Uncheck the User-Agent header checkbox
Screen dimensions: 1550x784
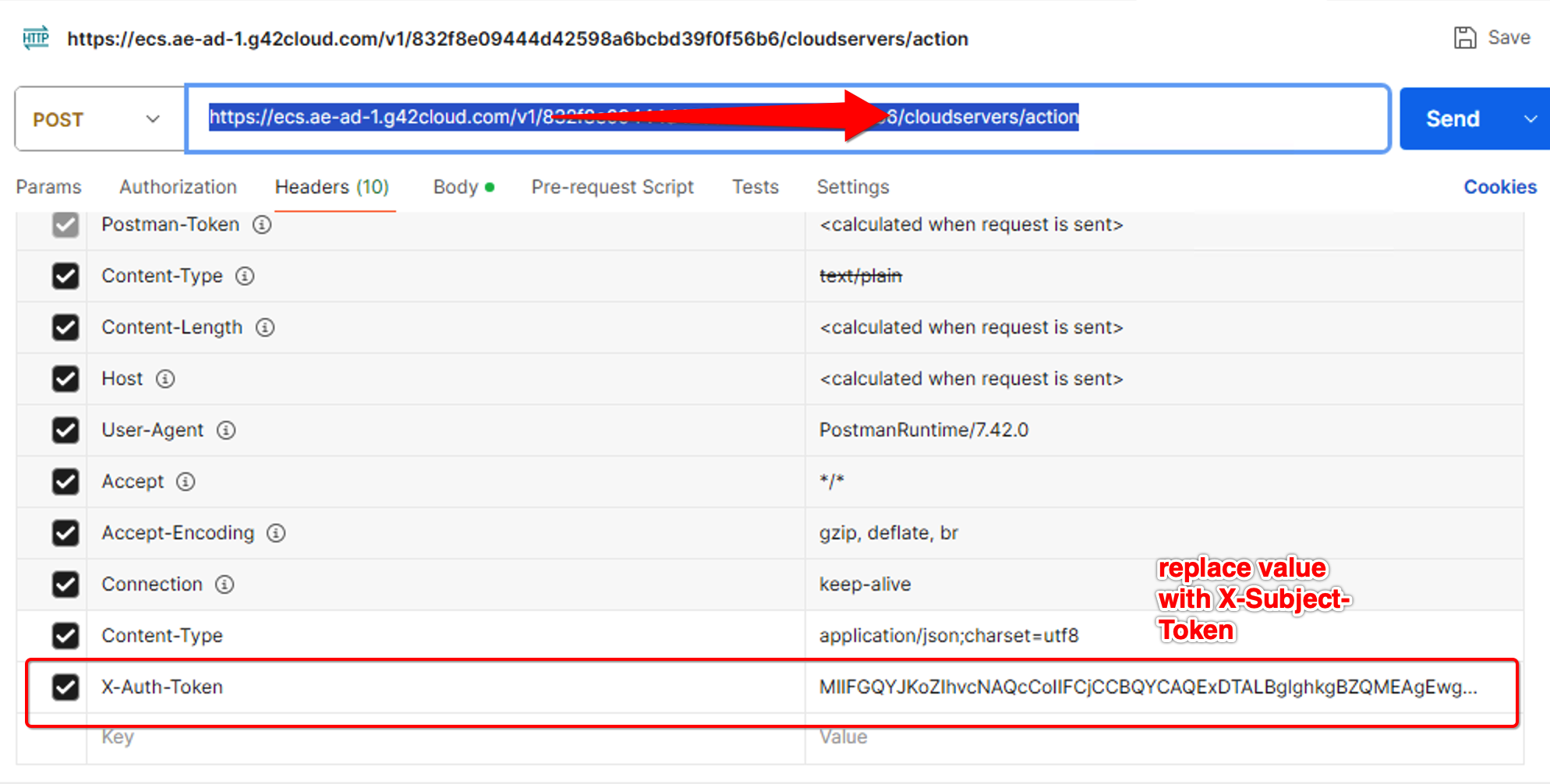tap(65, 430)
